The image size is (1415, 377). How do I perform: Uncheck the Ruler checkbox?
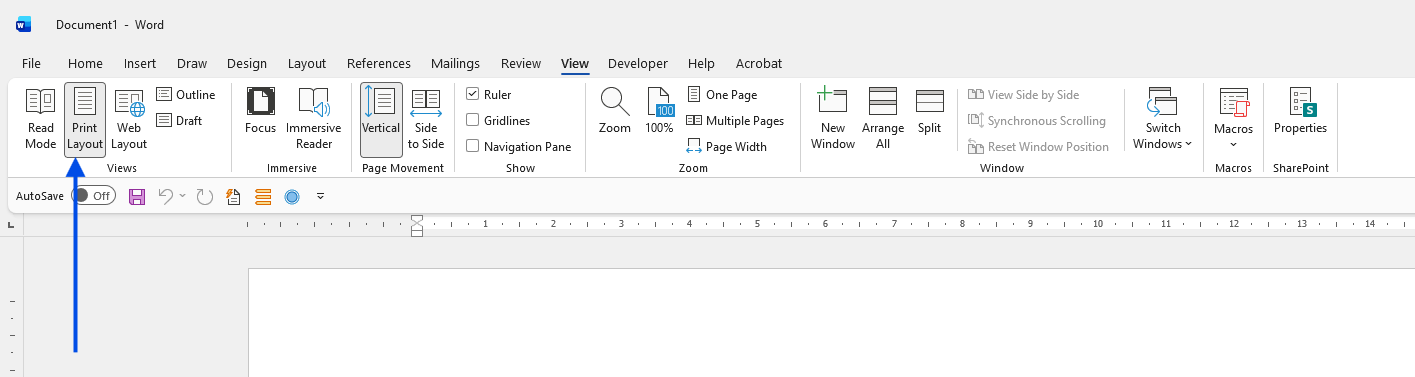tap(473, 95)
